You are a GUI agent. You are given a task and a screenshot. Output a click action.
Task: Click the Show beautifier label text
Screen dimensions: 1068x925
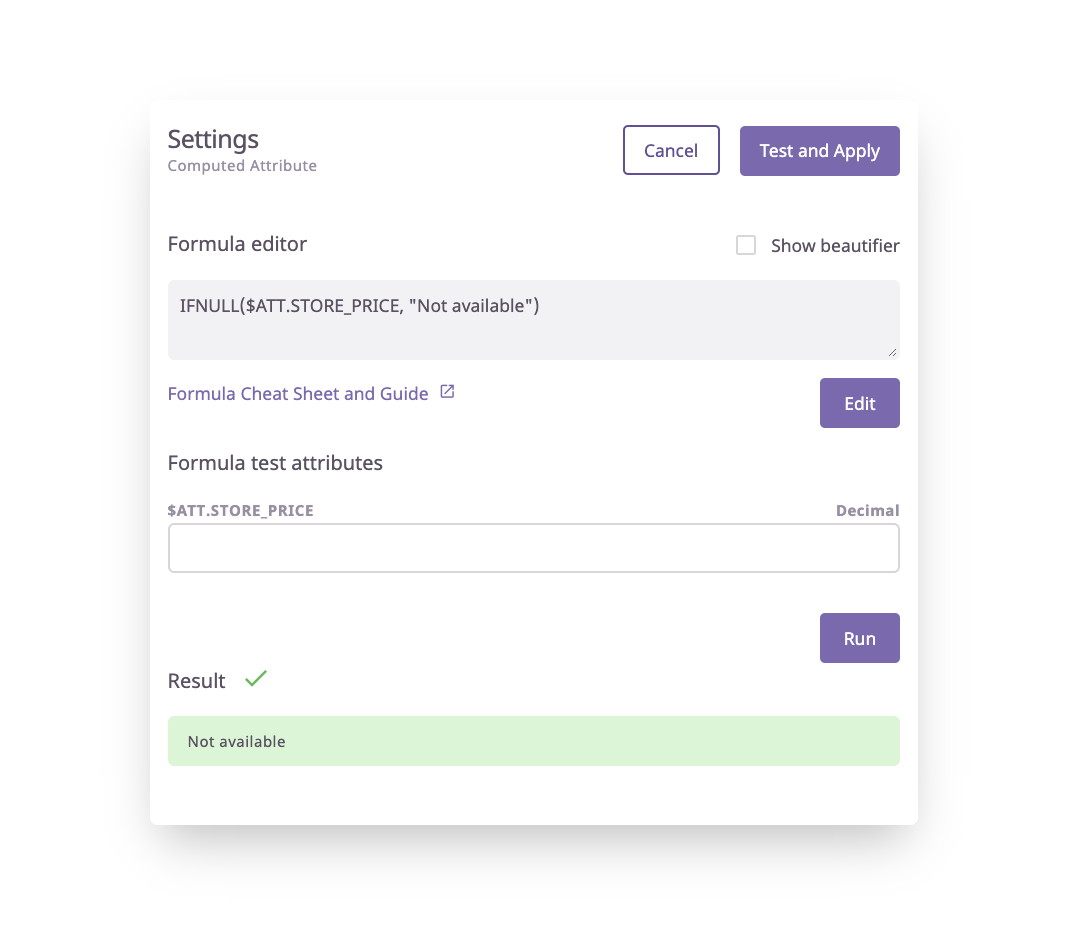click(x=835, y=246)
